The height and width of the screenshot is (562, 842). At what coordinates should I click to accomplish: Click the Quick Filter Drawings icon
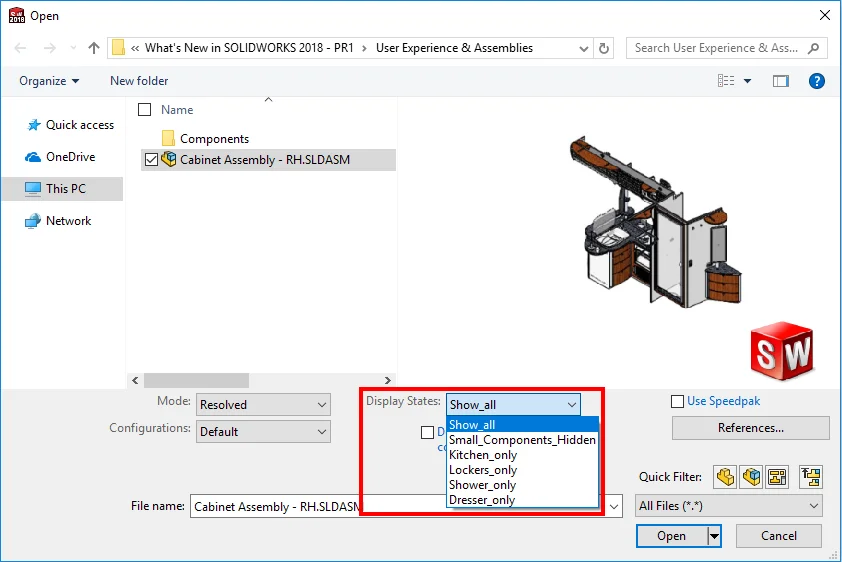(776, 477)
